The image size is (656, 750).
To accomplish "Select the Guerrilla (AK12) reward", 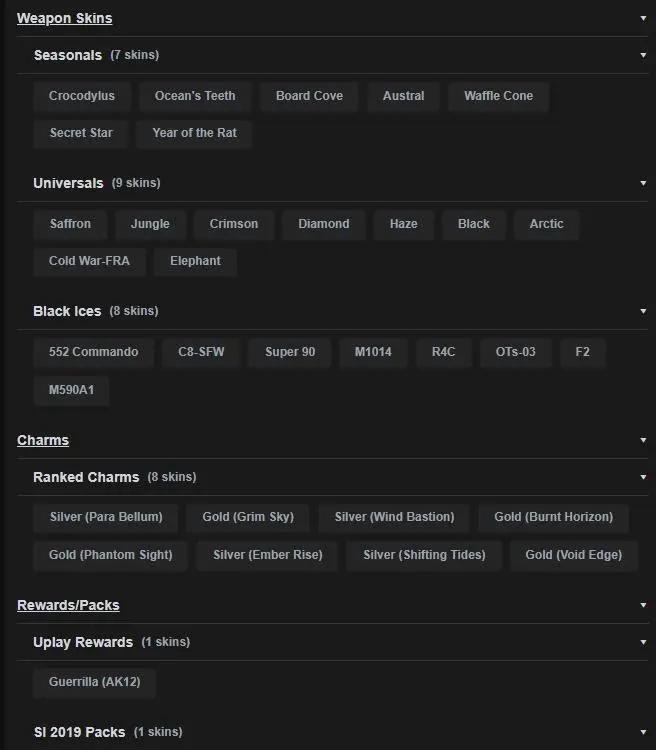I will click(94, 683).
